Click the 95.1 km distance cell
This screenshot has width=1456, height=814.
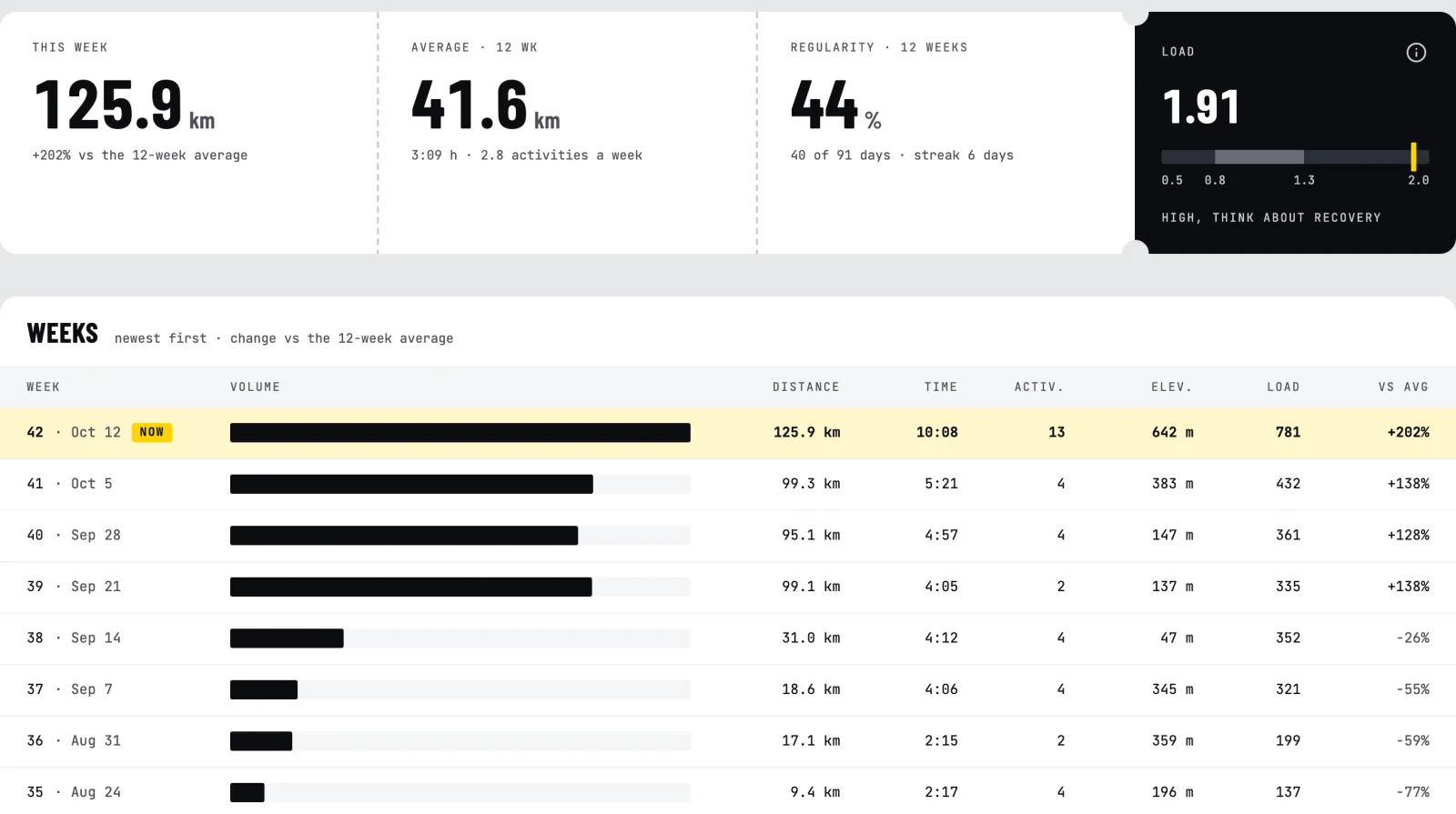(811, 535)
